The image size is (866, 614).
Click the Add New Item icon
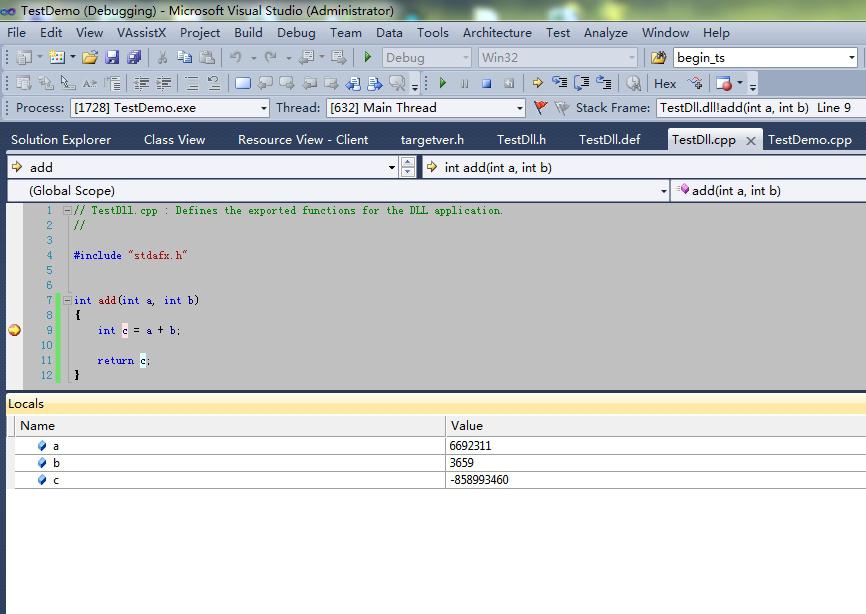coord(57,57)
